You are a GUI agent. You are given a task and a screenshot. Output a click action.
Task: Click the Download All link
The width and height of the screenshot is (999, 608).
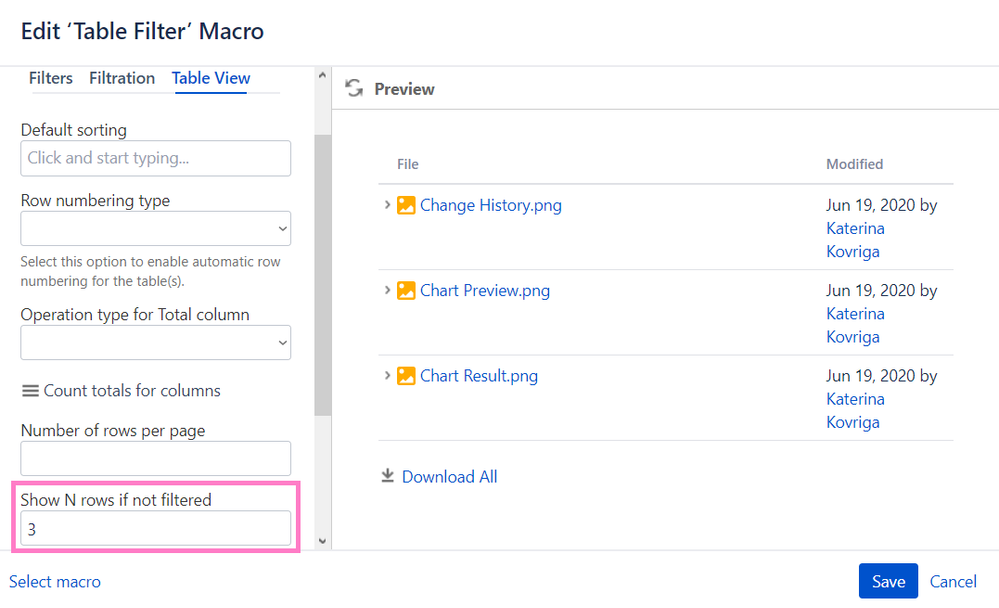coord(449,477)
